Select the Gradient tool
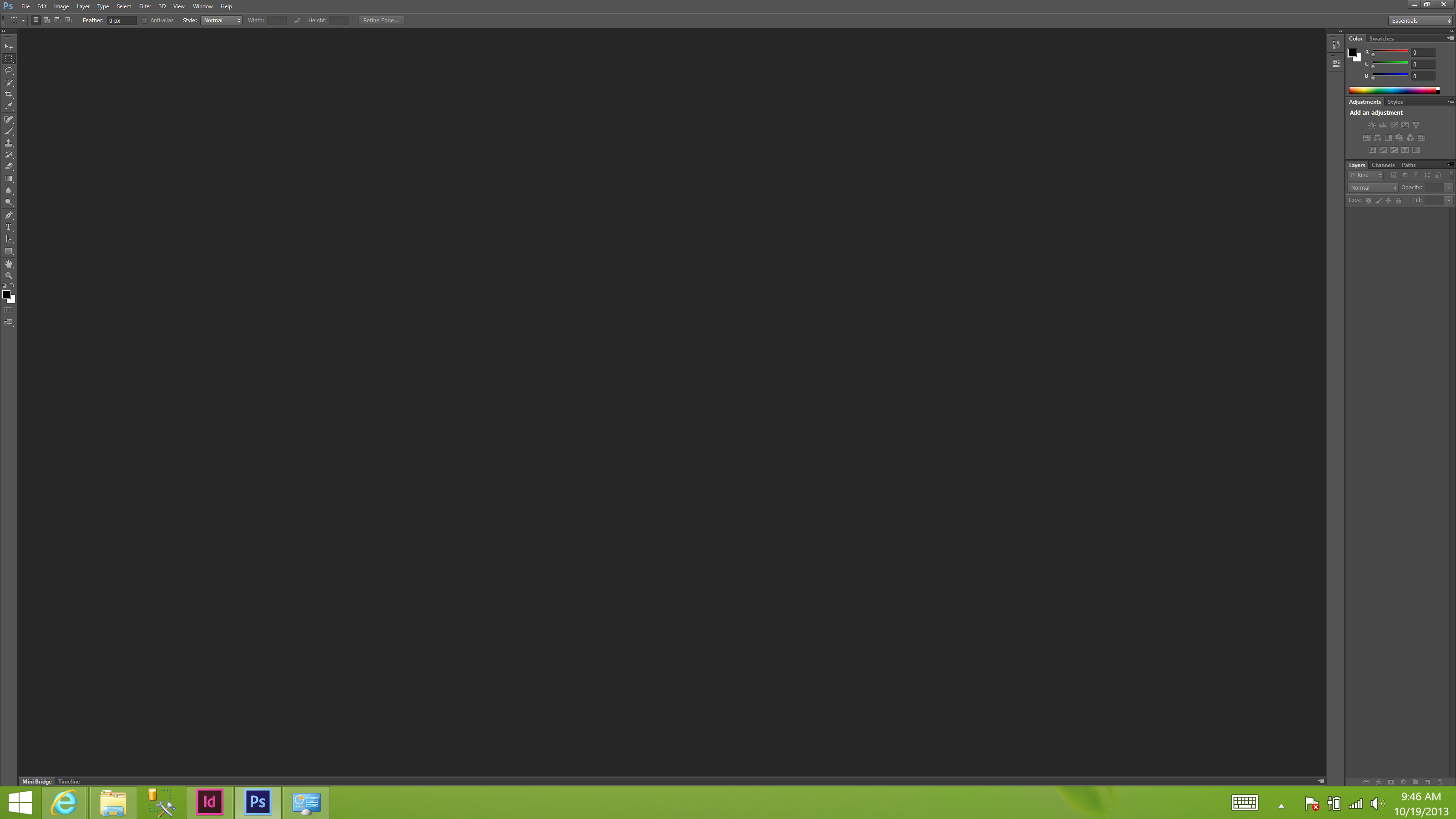 10,179
